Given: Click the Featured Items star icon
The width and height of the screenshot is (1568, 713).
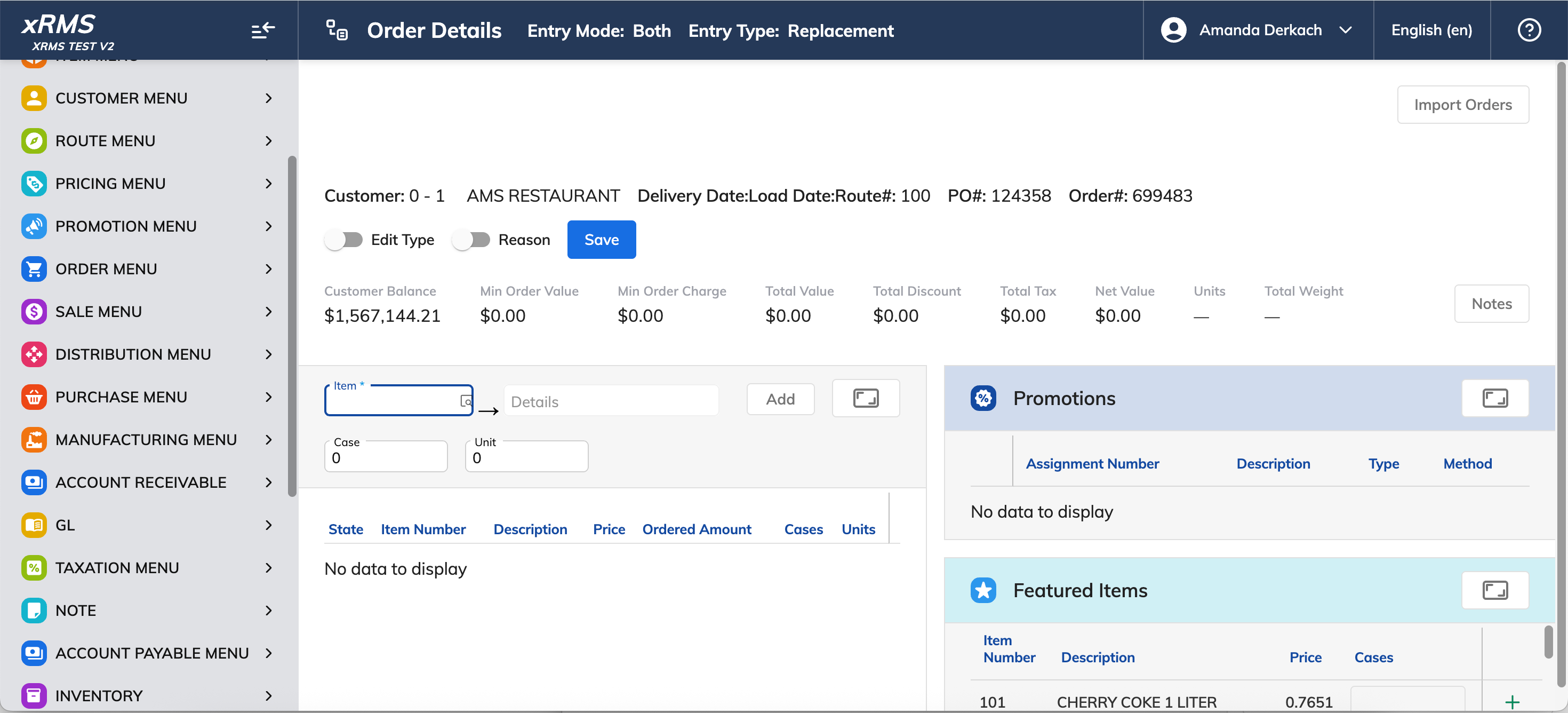Looking at the screenshot, I should 983,590.
